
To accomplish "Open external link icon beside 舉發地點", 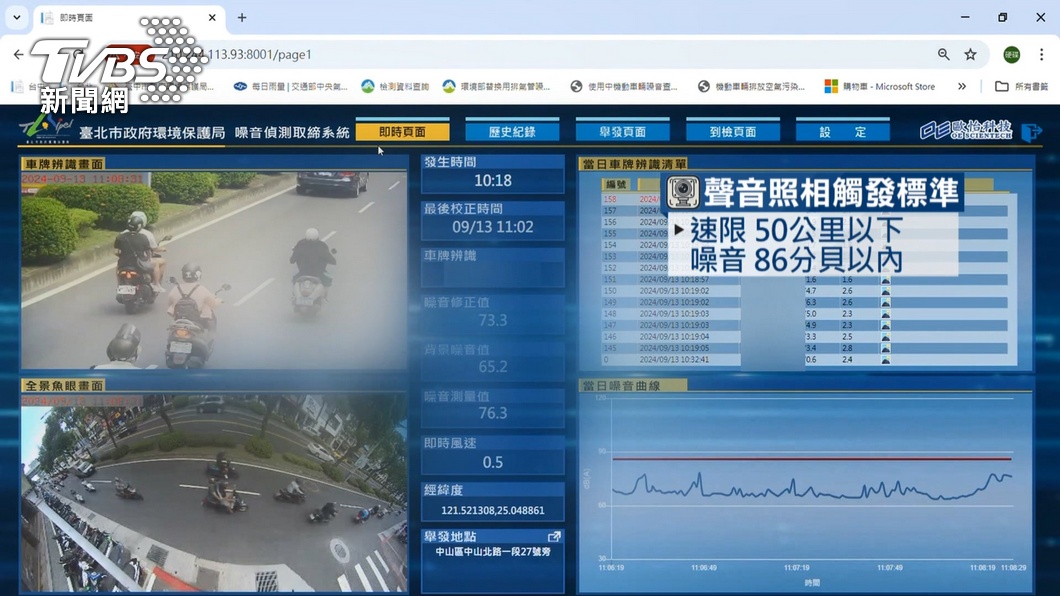I will click(554, 537).
